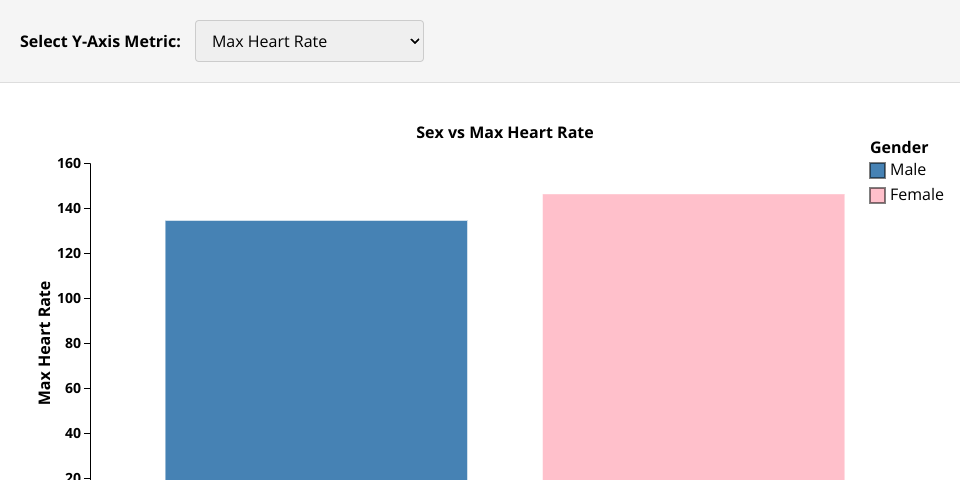Click the pink Female bar

(x=693, y=340)
